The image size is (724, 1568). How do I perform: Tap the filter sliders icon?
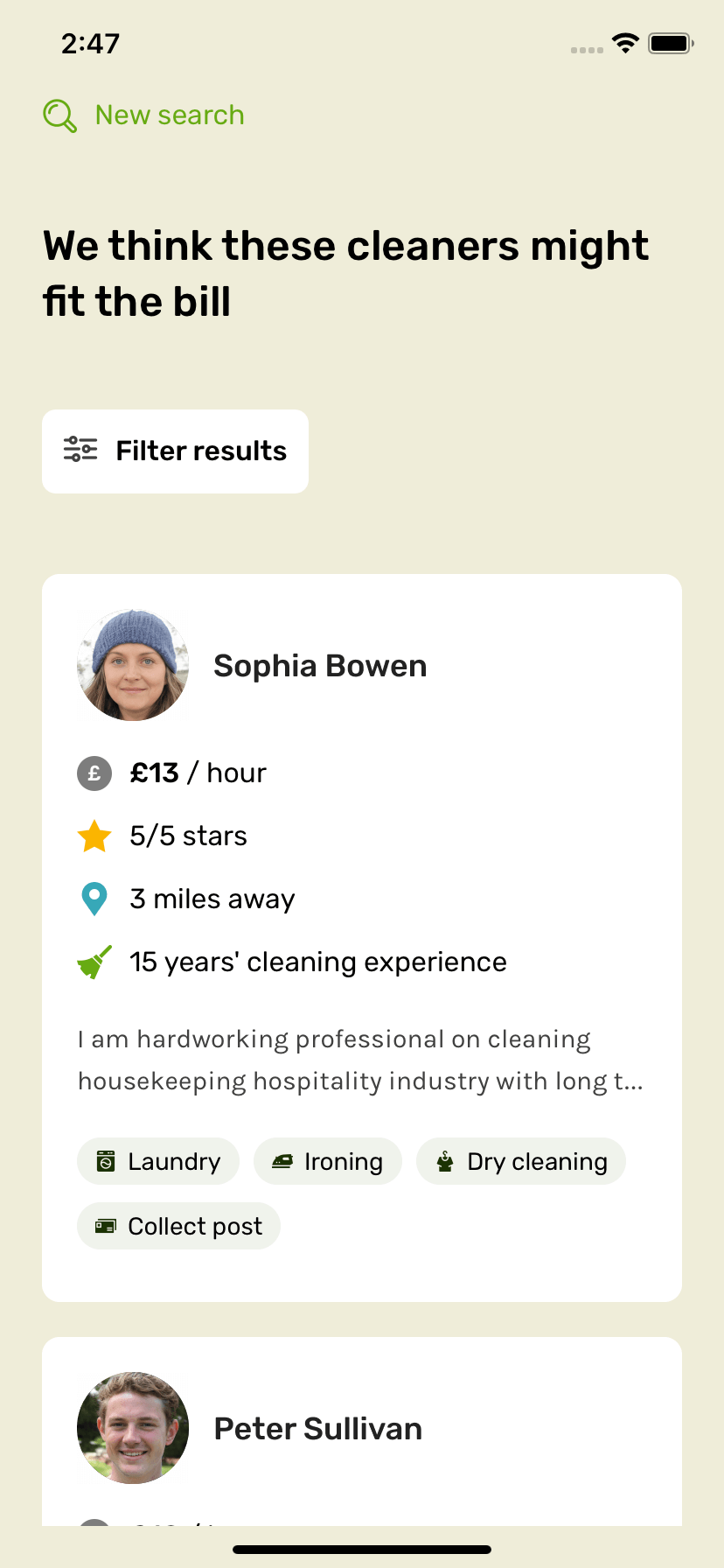coord(80,450)
